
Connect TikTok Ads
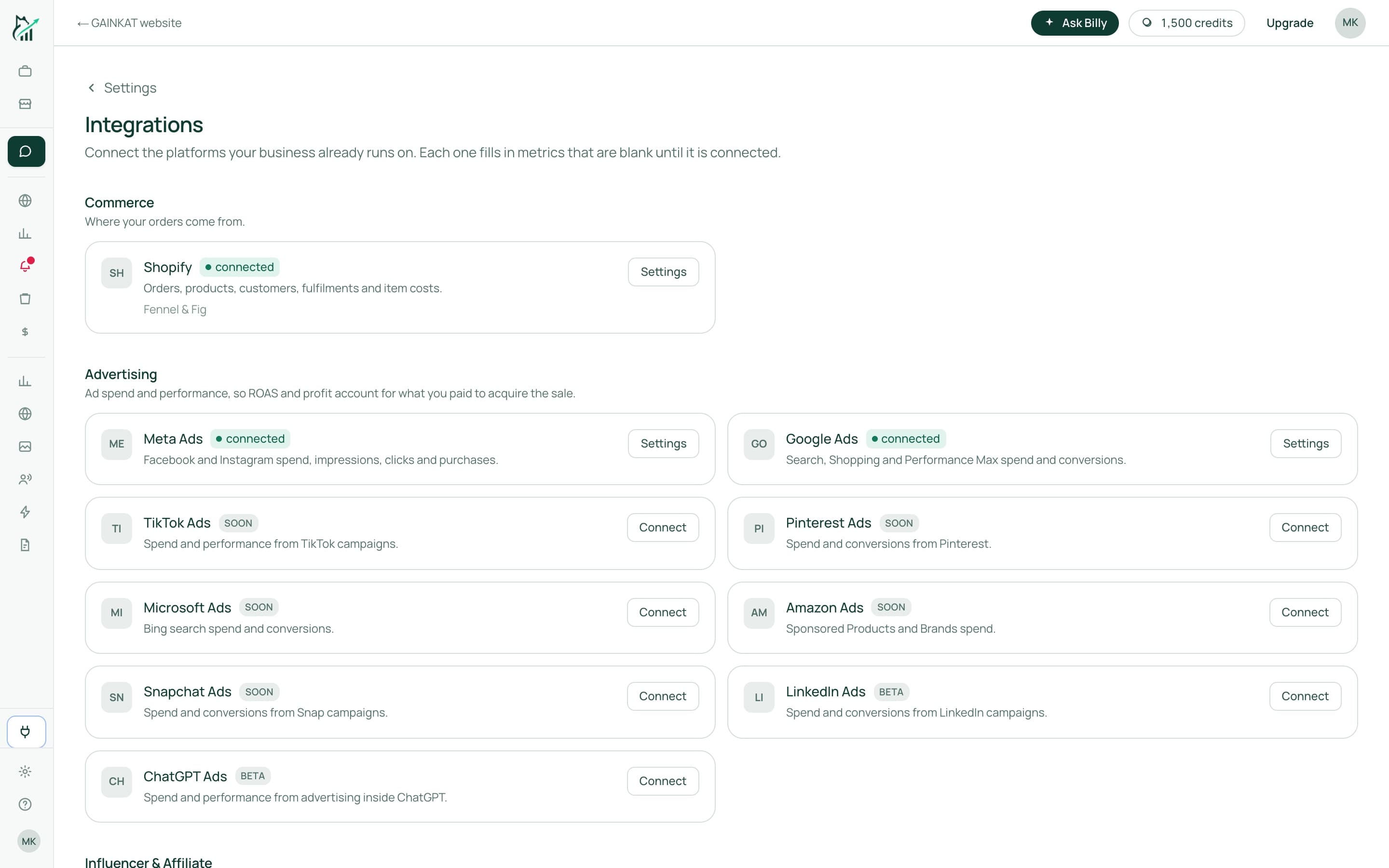pyautogui.click(x=662, y=528)
